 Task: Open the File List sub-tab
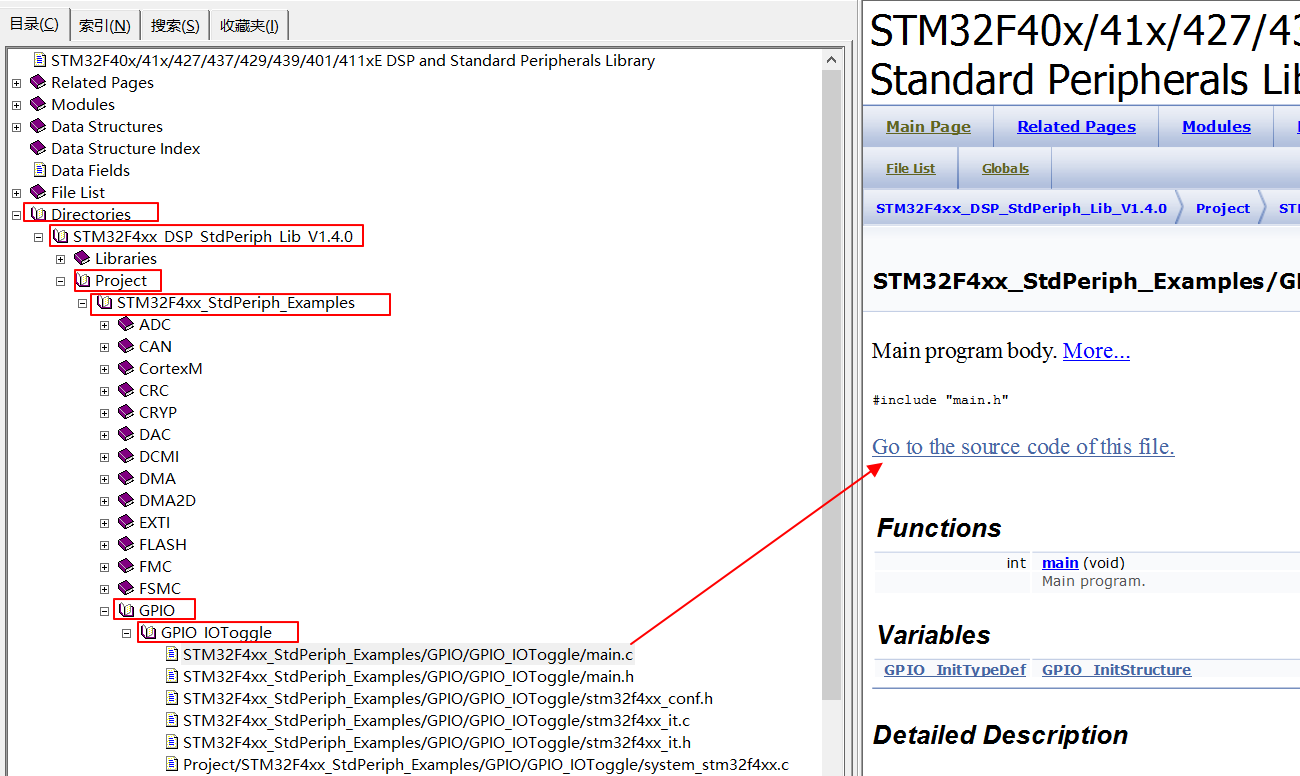tap(910, 168)
